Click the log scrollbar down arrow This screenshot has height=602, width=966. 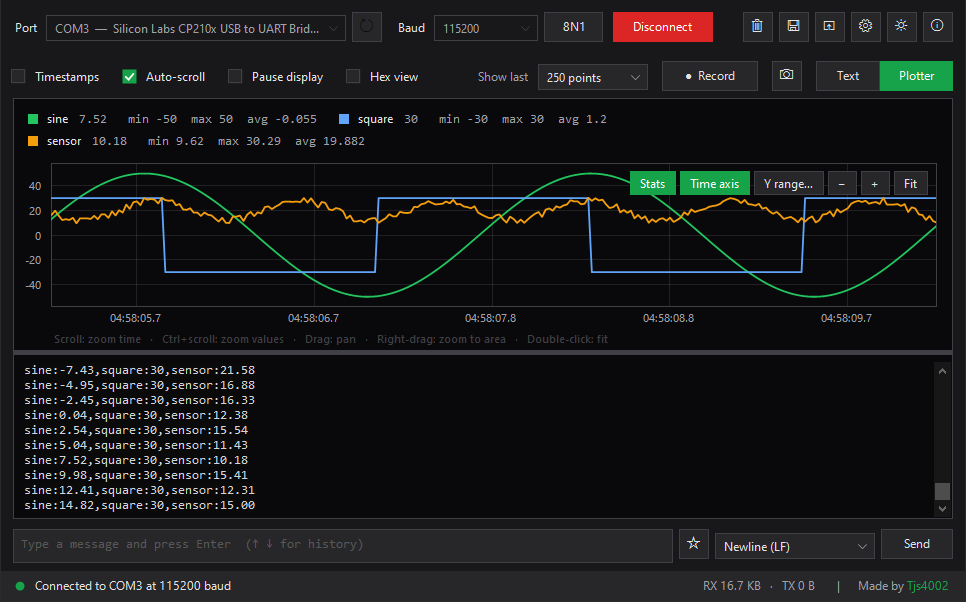click(942, 509)
